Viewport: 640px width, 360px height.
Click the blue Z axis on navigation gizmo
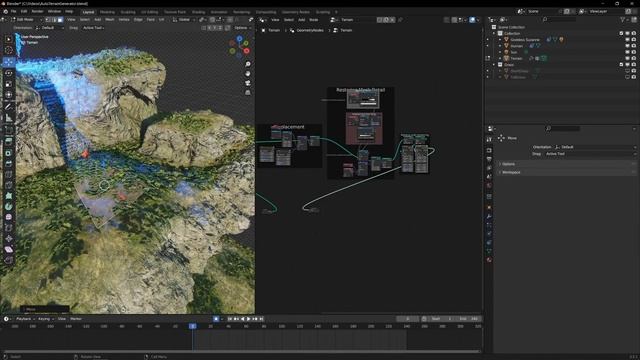tap(240, 39)
